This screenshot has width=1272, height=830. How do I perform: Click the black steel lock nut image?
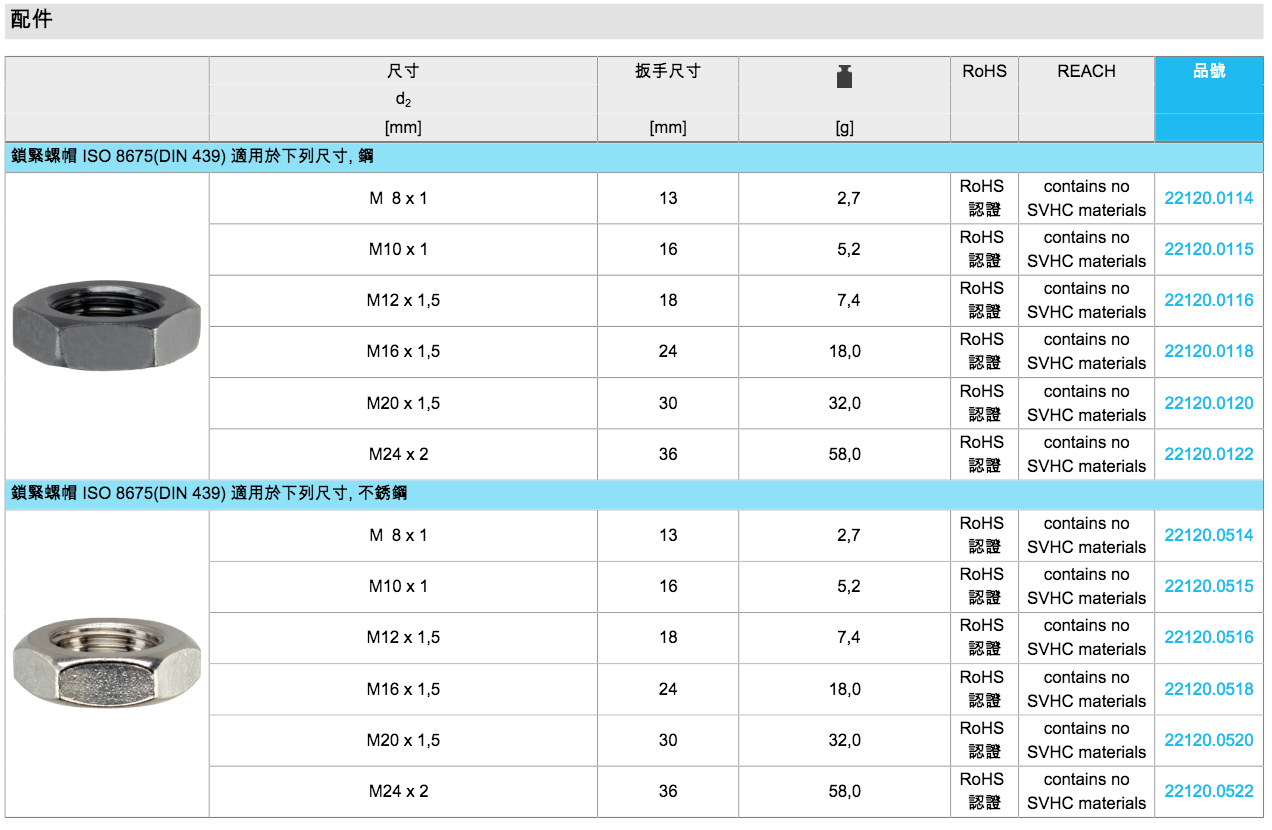(x=107, y=325)
